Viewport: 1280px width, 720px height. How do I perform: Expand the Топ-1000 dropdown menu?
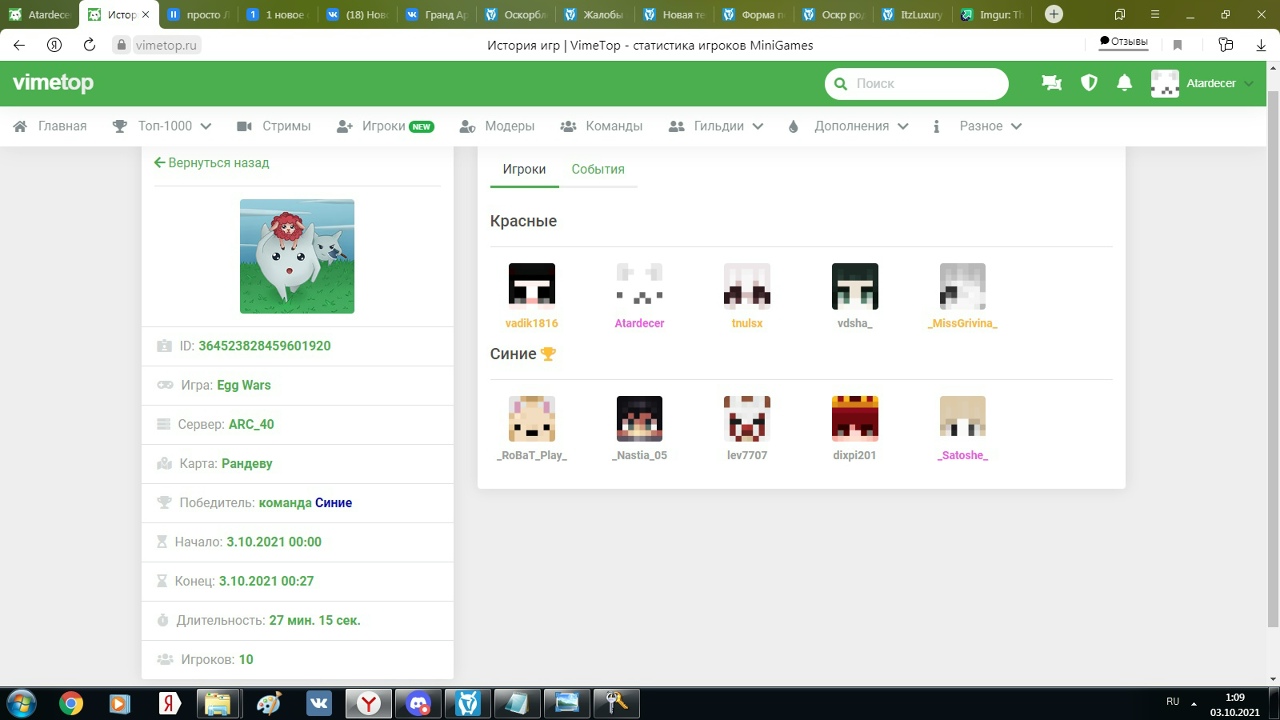coord(162,126)
